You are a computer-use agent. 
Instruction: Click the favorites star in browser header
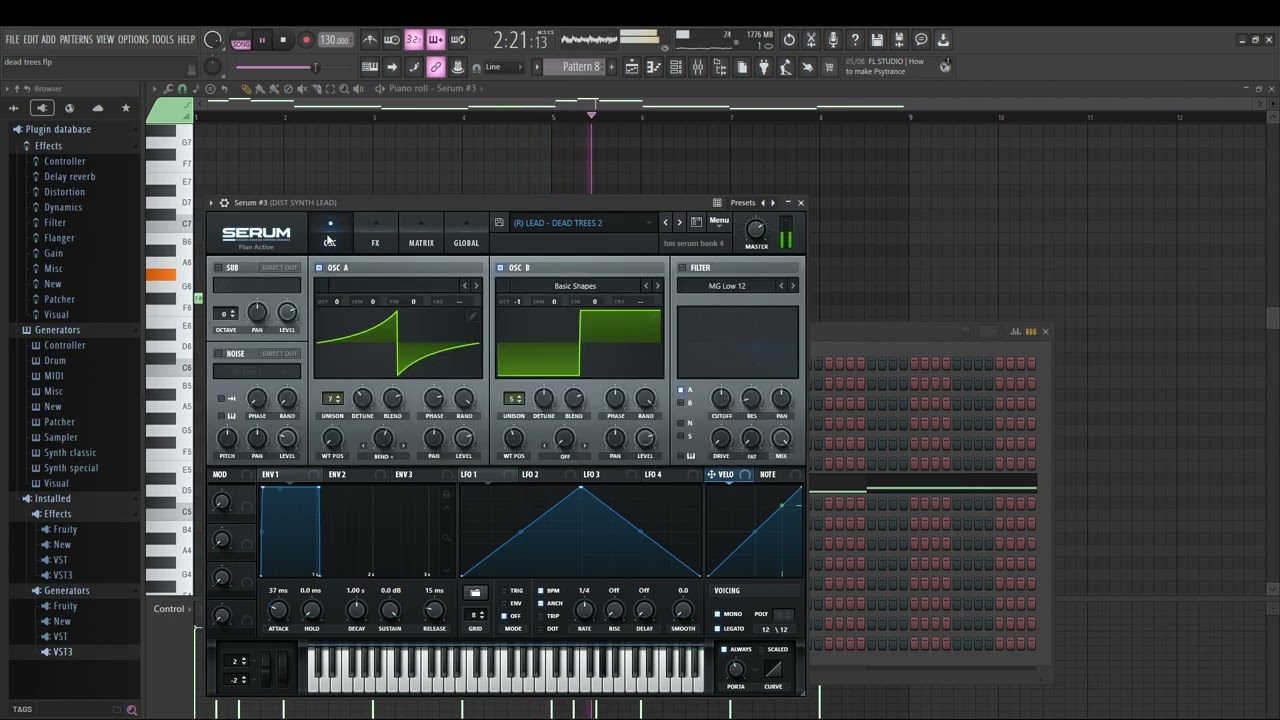pos(126,108)
